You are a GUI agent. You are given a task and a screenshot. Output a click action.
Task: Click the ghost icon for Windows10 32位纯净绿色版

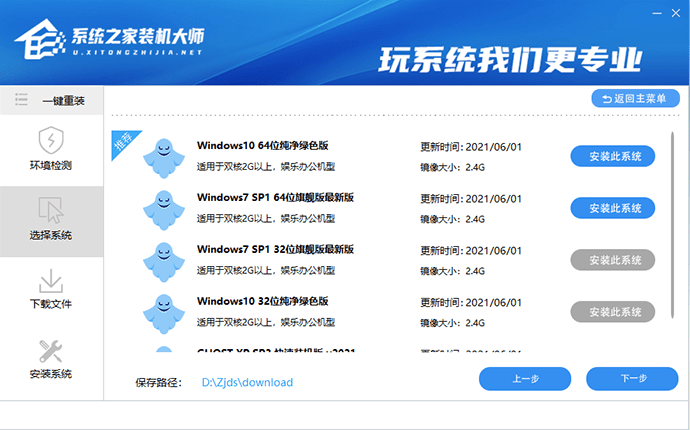click(x=164, y=314)
